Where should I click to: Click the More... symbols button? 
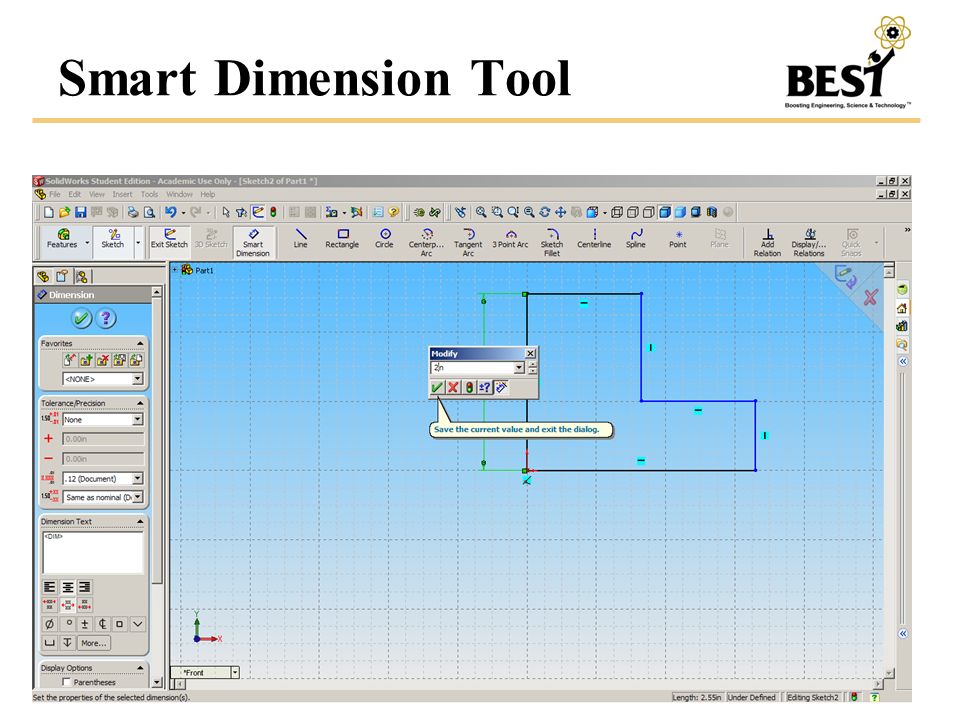94,643
